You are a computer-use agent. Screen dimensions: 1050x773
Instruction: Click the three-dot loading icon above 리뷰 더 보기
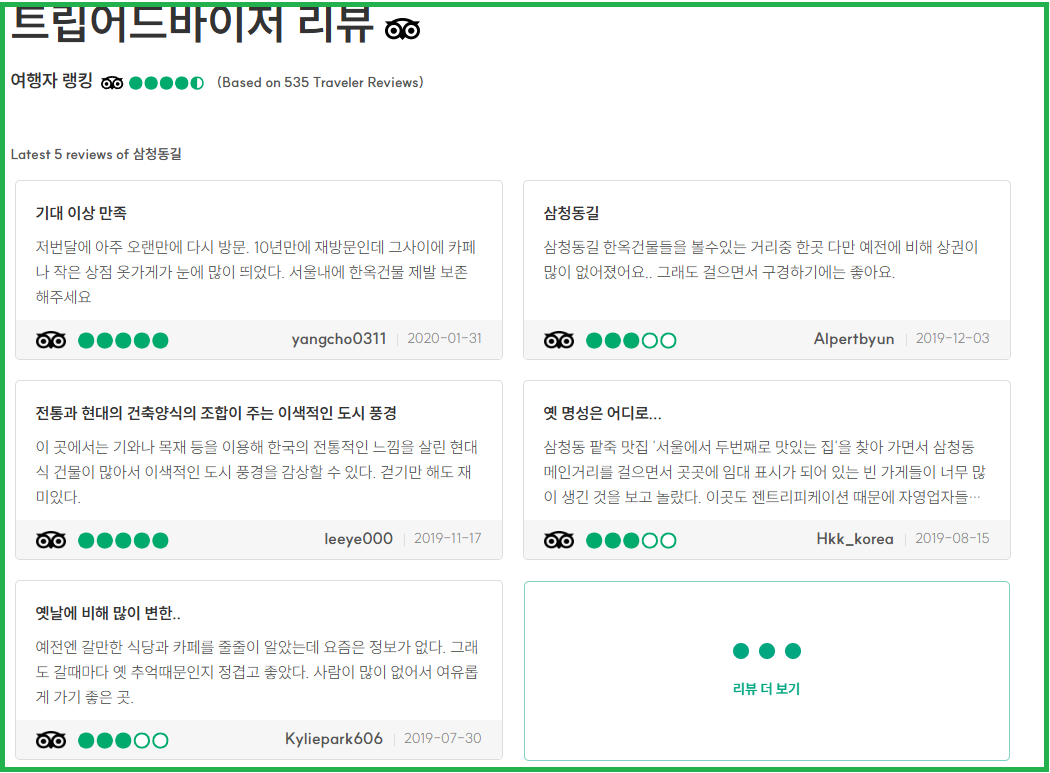click(766, 650)
